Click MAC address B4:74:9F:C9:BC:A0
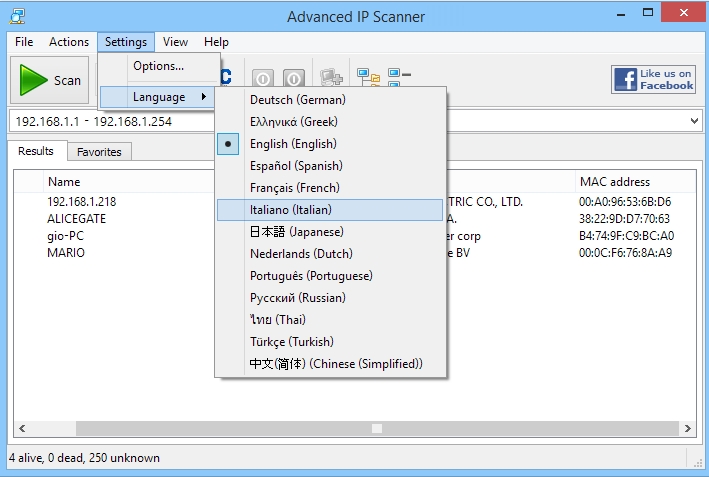709x477 pixels. [x=626, y=236]
